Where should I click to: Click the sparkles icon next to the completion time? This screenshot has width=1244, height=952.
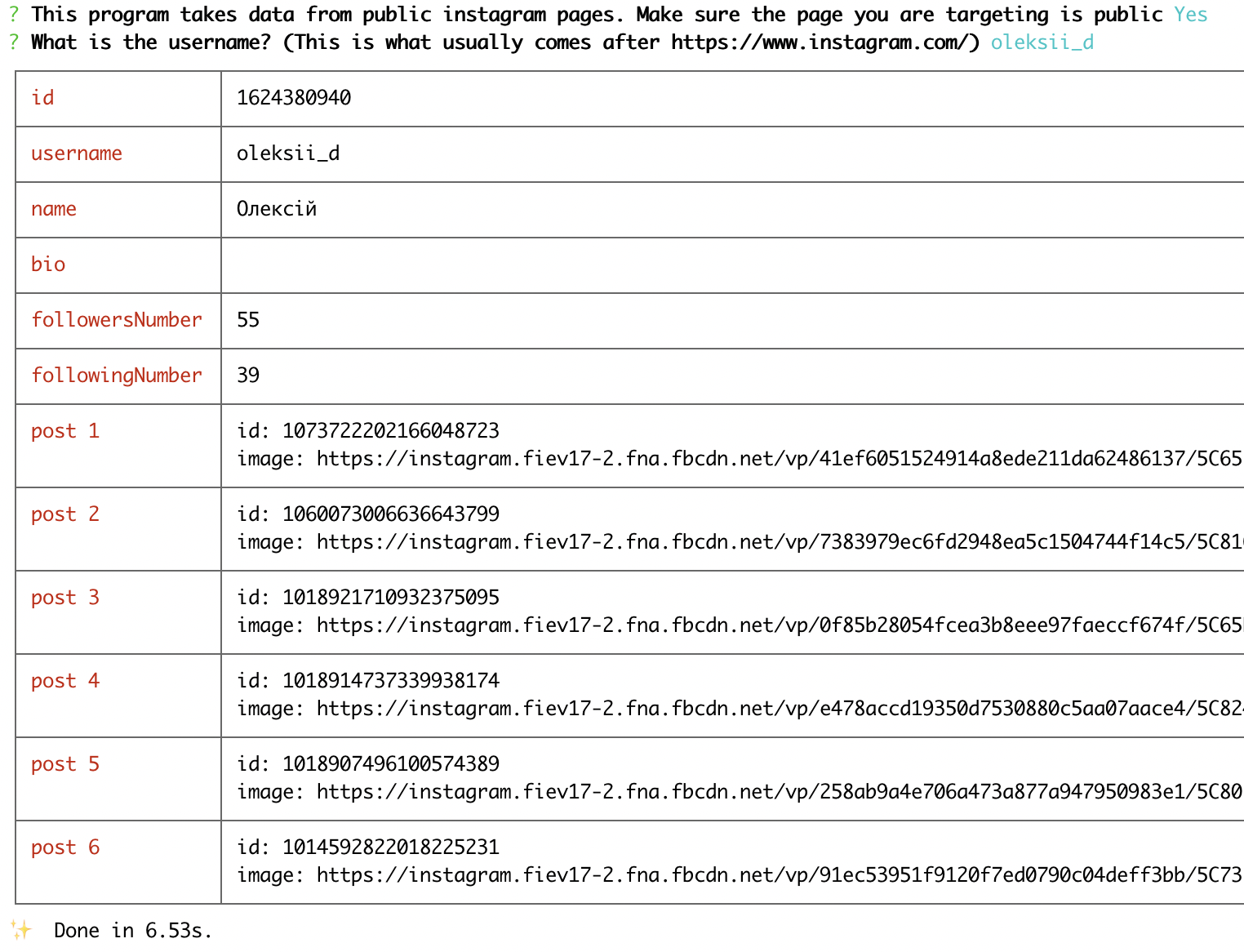click(21, 929)
